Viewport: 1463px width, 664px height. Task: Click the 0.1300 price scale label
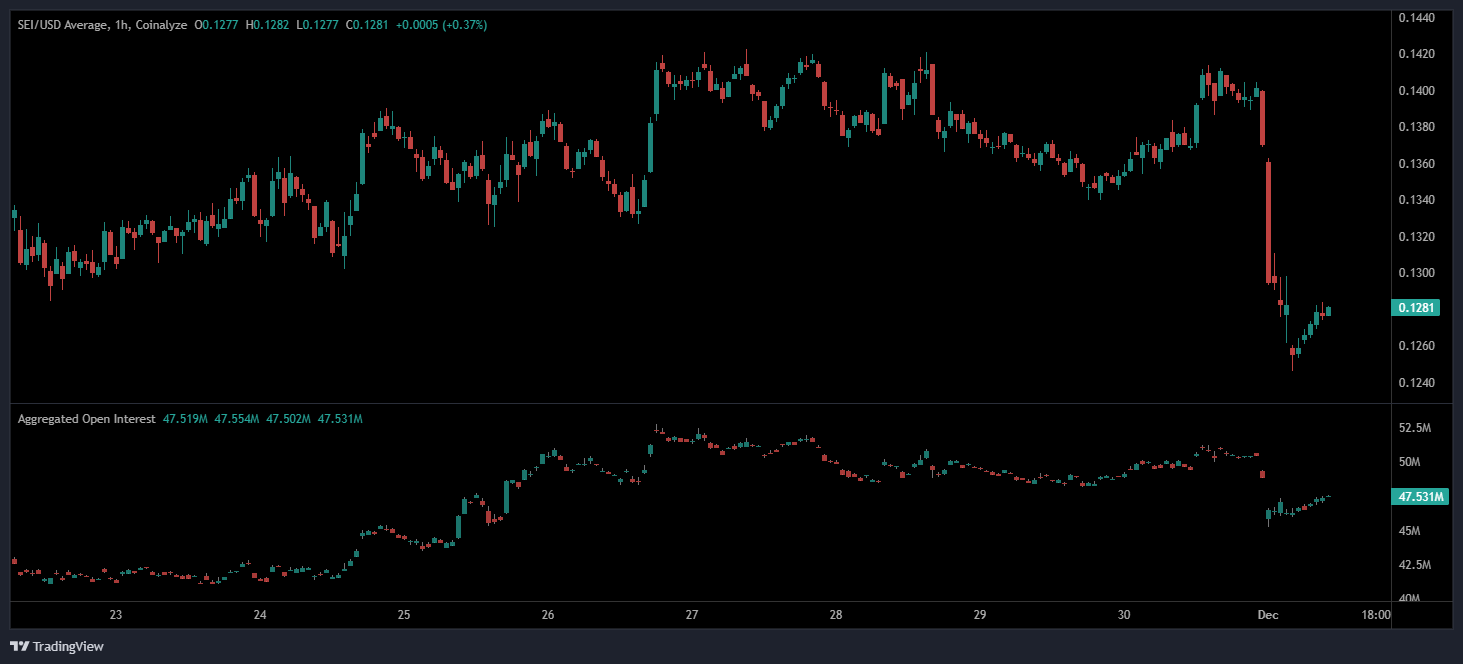click(1416, 273)
